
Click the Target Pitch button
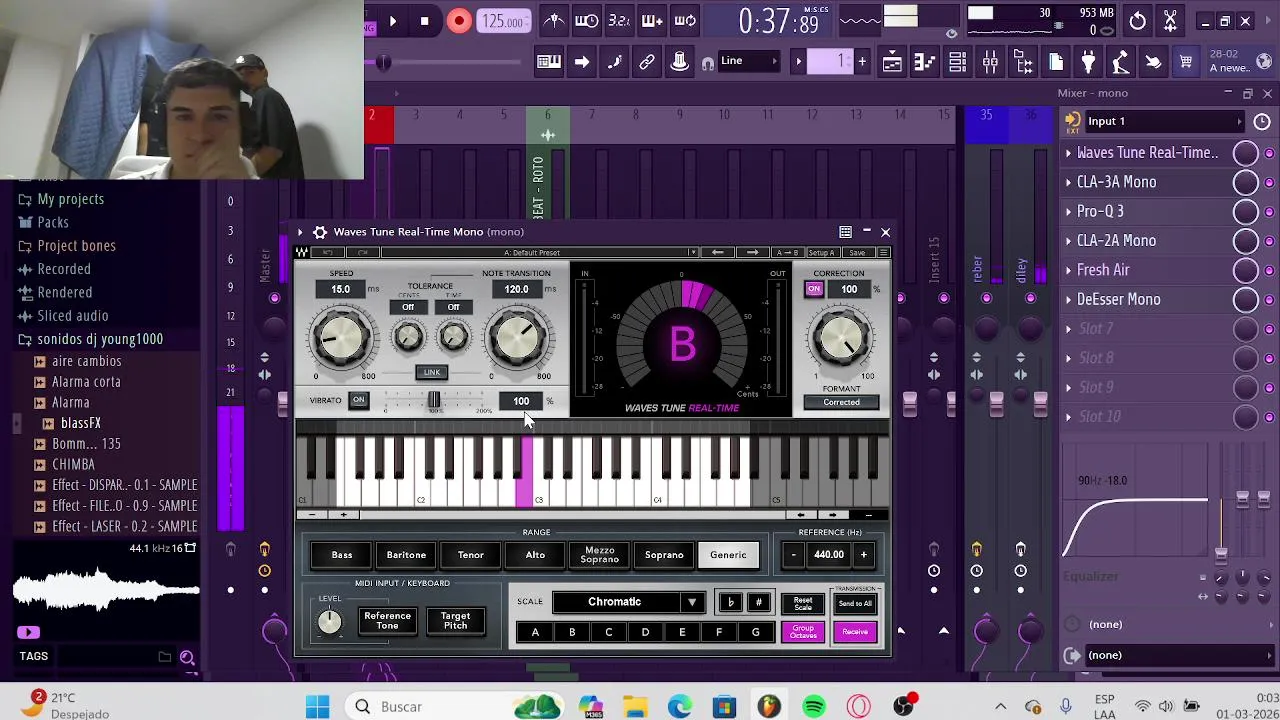coord(455,621)
